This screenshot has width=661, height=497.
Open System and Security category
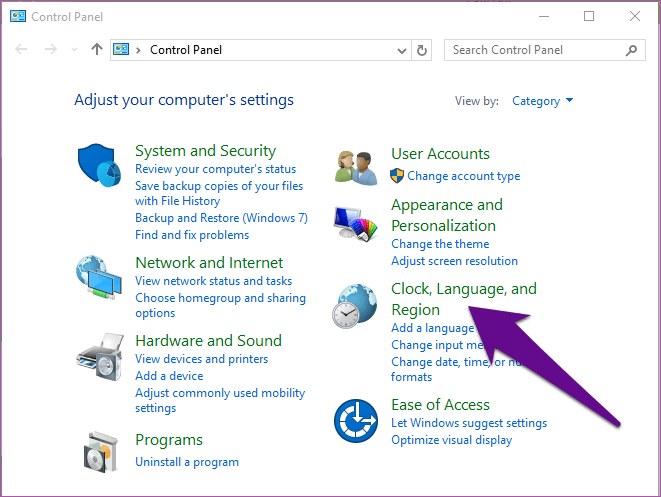point(205,150)
